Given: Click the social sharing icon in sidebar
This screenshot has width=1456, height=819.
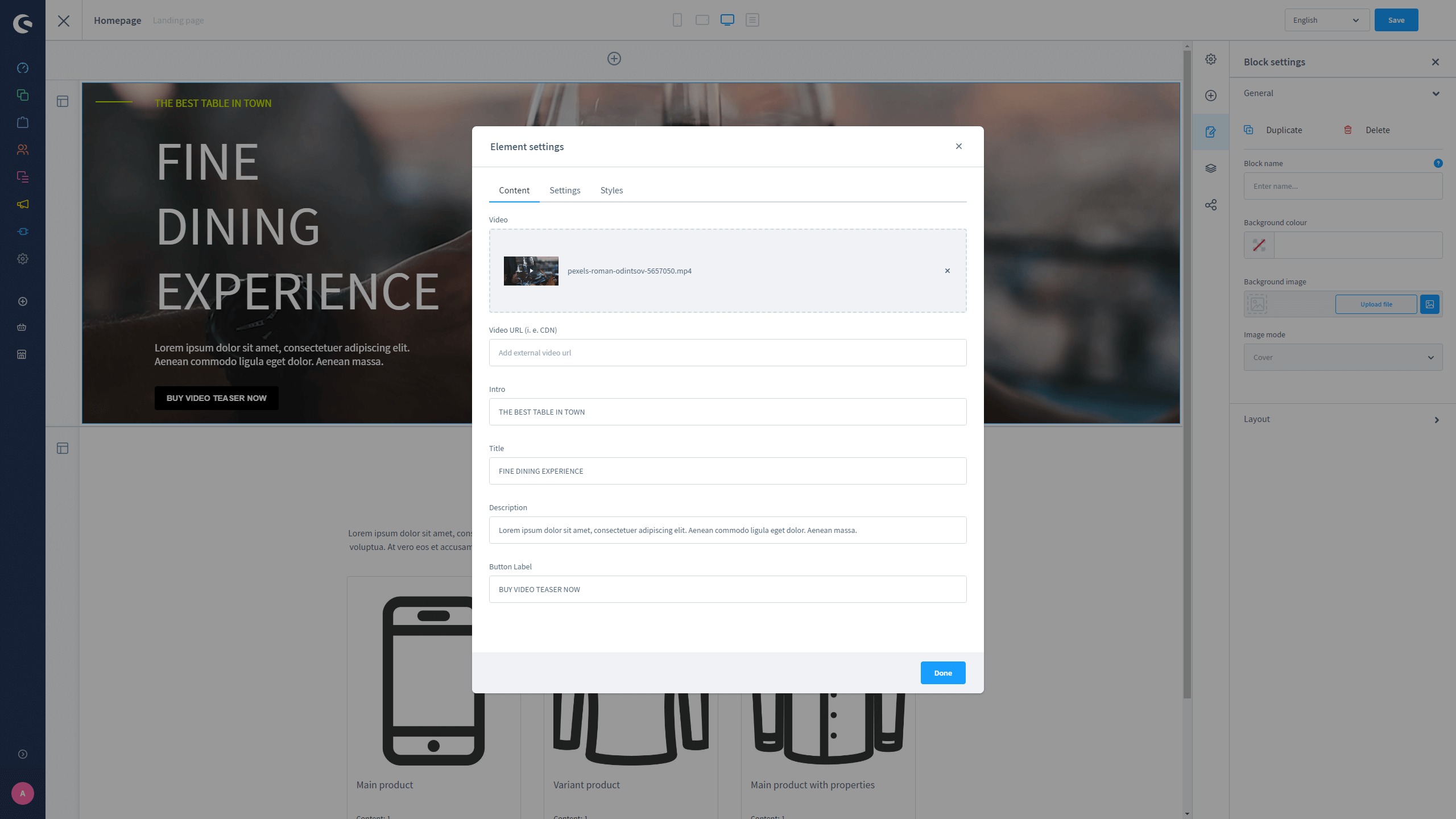Looking at the screenshot, I should point(1211,204).
